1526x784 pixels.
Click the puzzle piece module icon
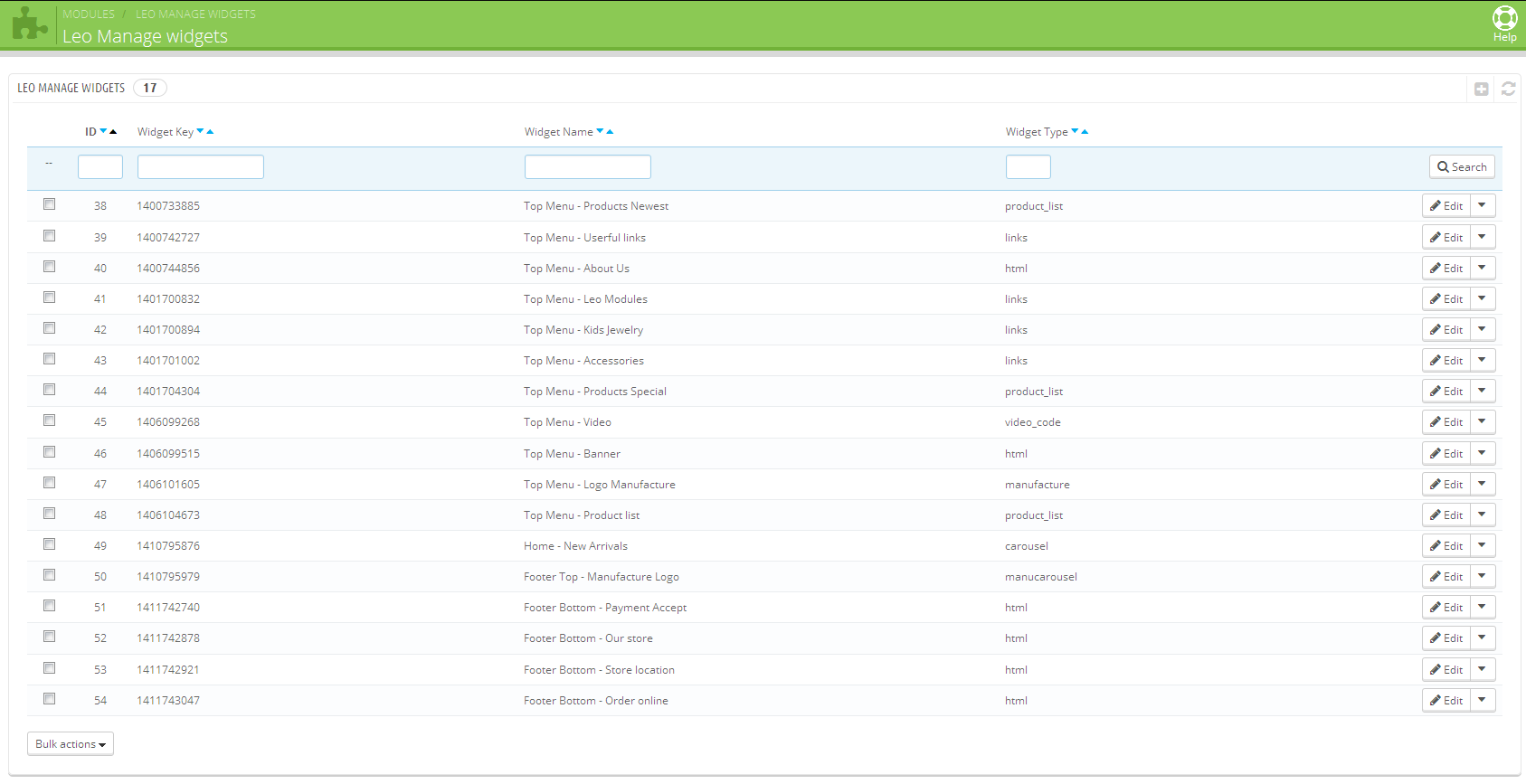29,24
